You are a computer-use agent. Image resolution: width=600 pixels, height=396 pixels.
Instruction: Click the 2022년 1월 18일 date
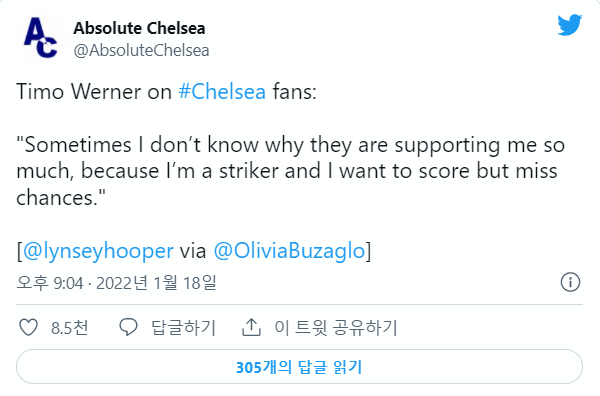click(x=156, y=283)
